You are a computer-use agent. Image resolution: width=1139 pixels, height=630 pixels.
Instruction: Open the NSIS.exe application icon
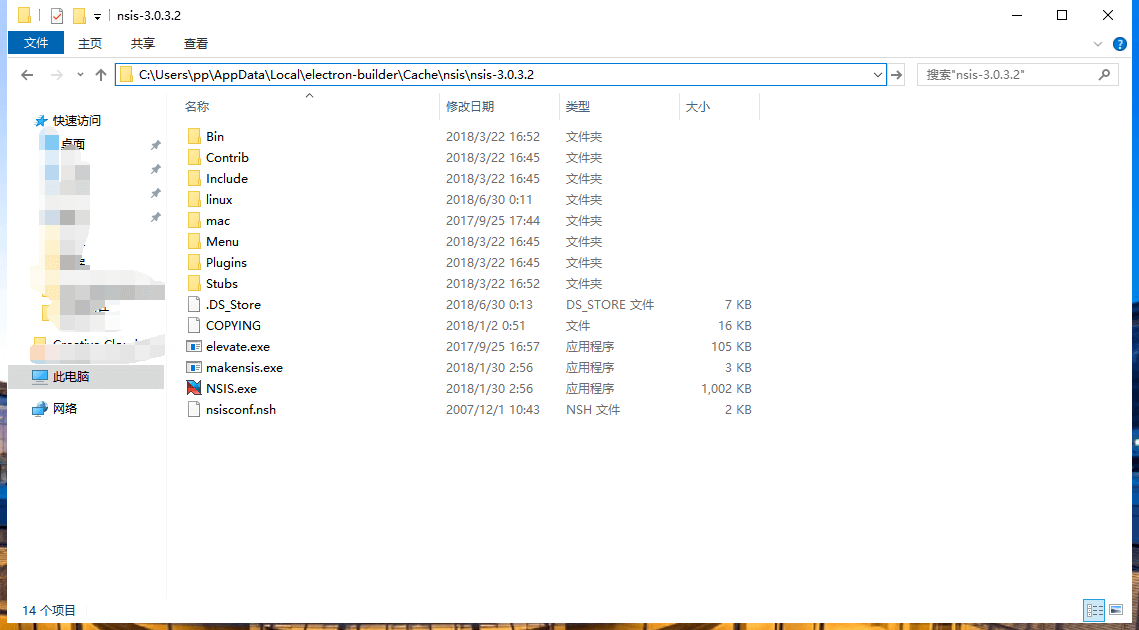point(194,388)
